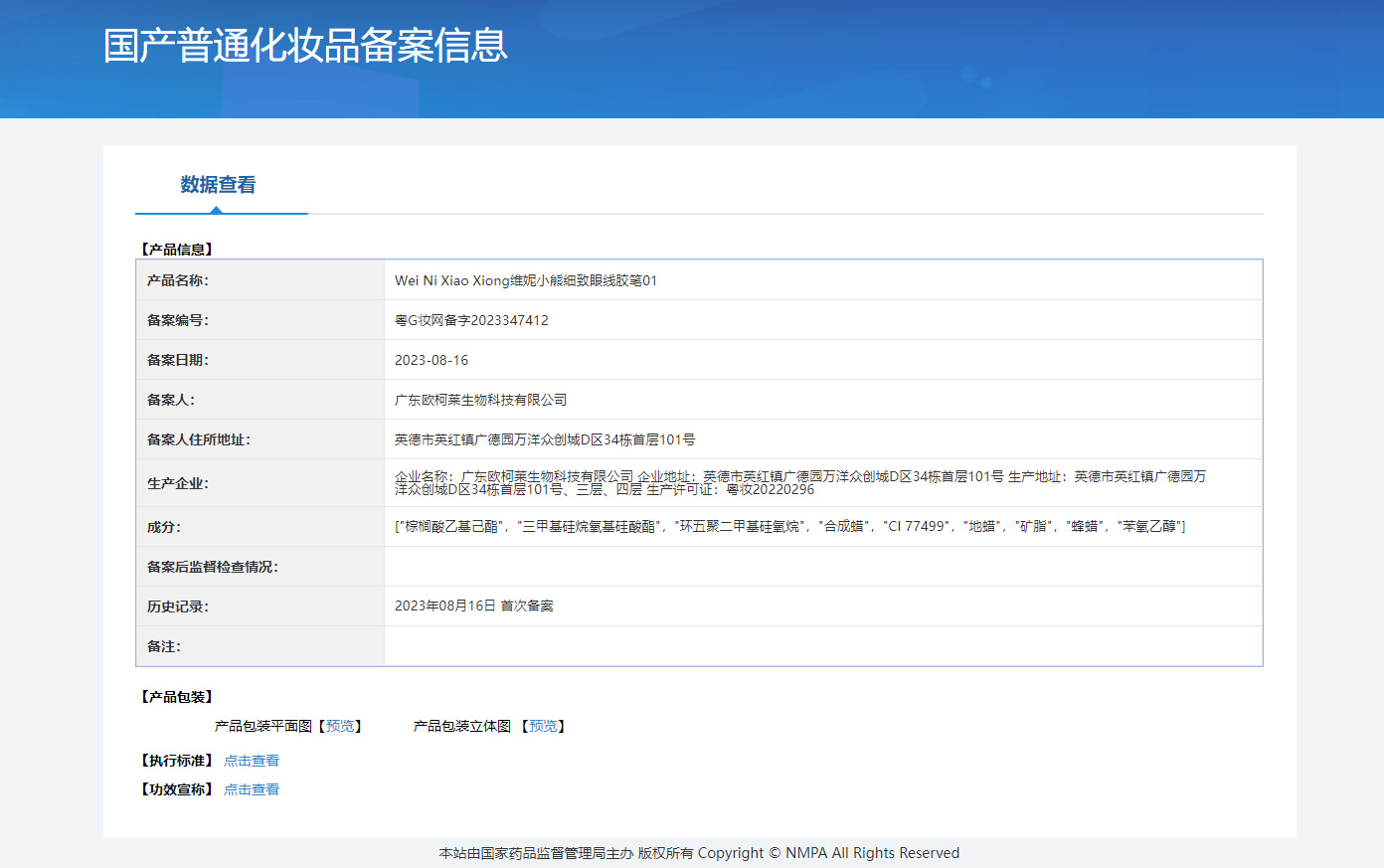This screenshot has width=1384, height=868.
Task: Click the 备案人住所地址 address value
Action: [545, 439]
